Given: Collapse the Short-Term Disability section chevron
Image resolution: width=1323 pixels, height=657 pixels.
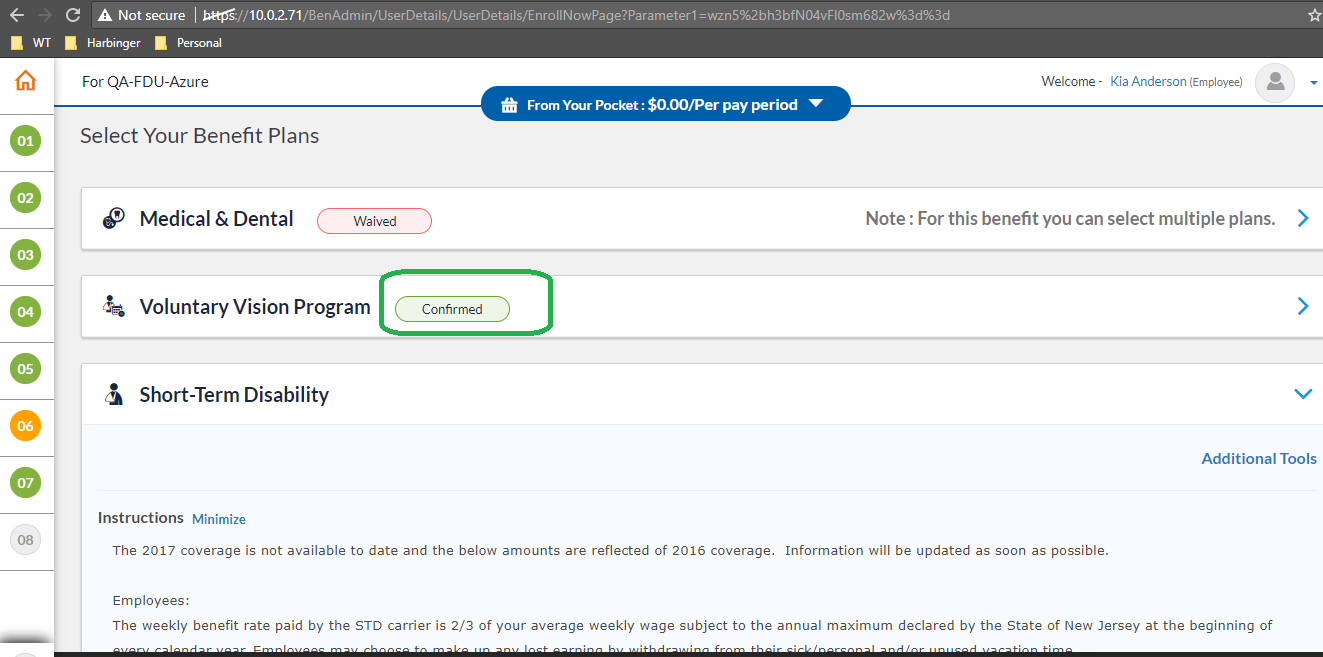Looking at the screenshot, I should 1302,394.
